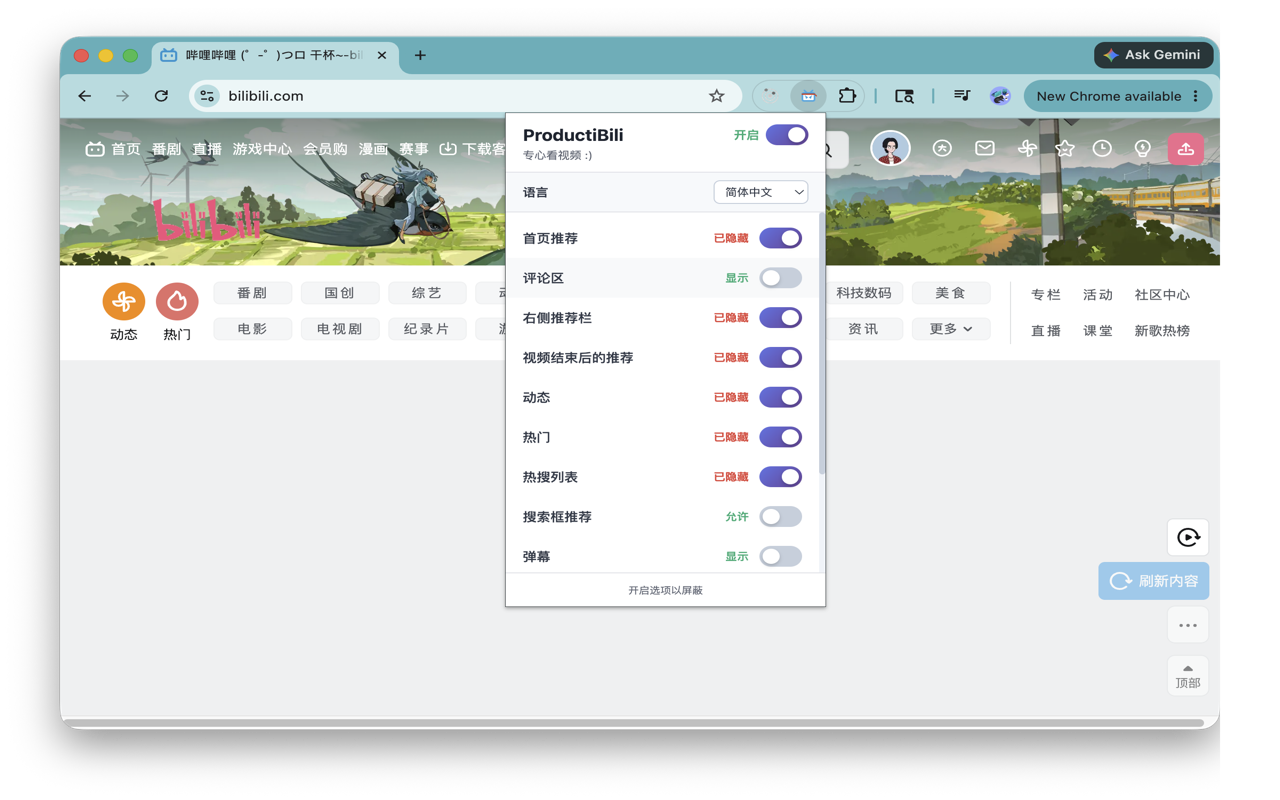Open the three dots more button on right

(1188, 626)
